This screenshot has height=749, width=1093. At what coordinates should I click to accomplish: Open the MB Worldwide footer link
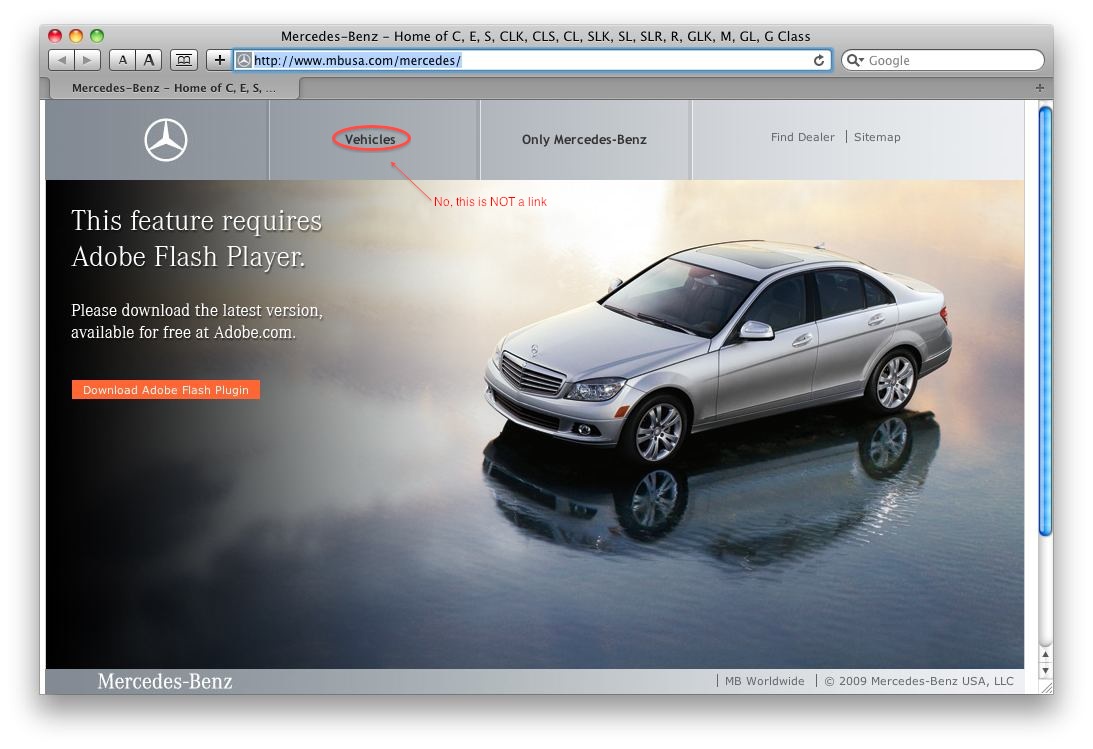(765, 681)
